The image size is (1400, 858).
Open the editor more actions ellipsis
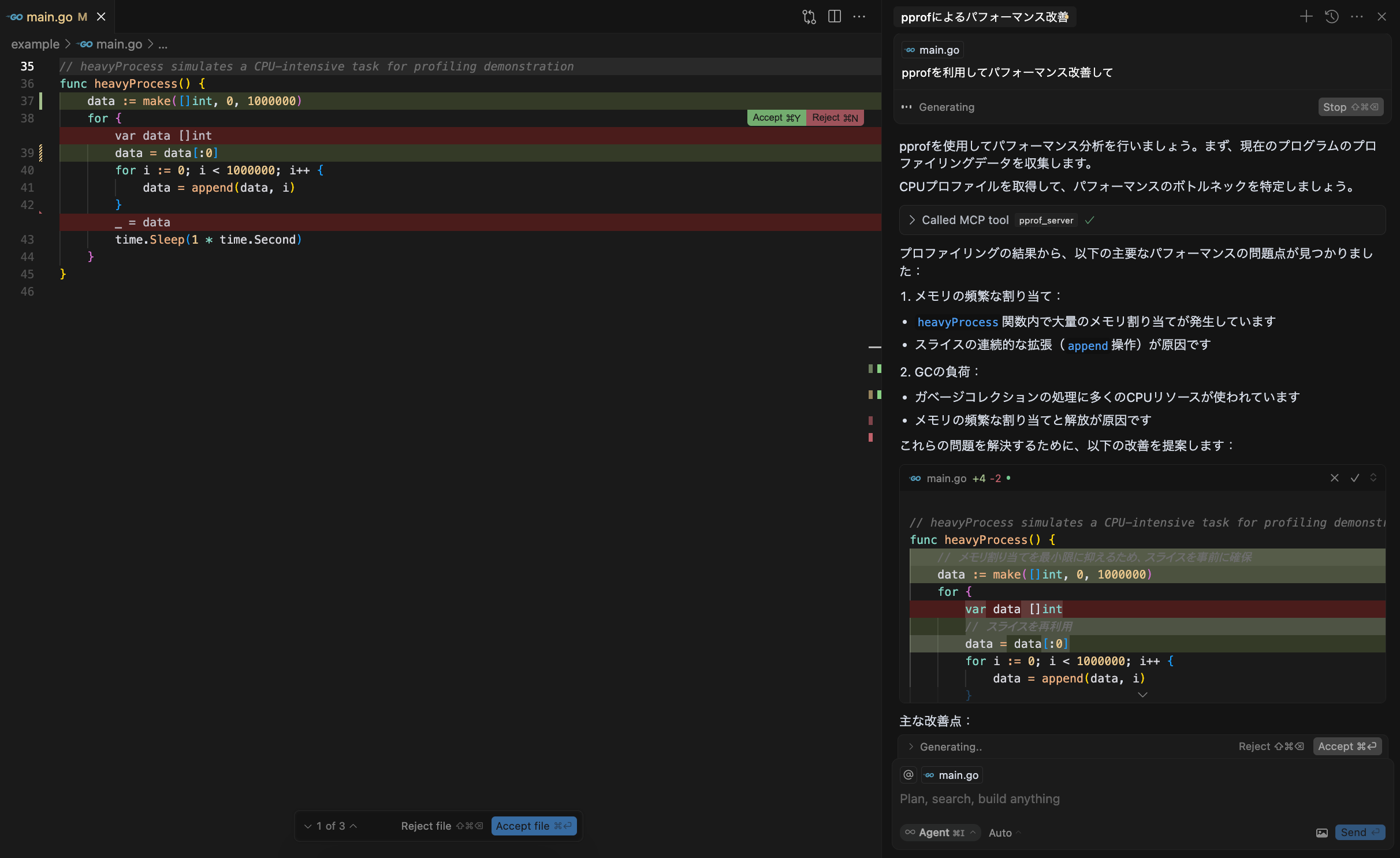pyautogui.click(x=859, y=17)
